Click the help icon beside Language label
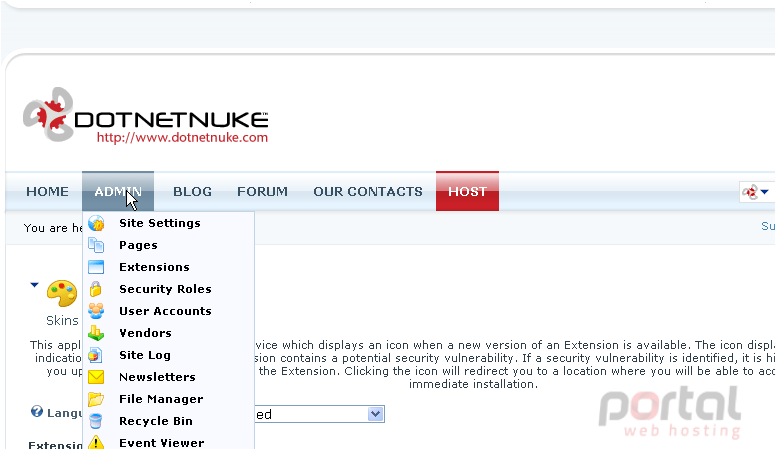The width and height of the screenshot is (776, 450). [37, 411]
